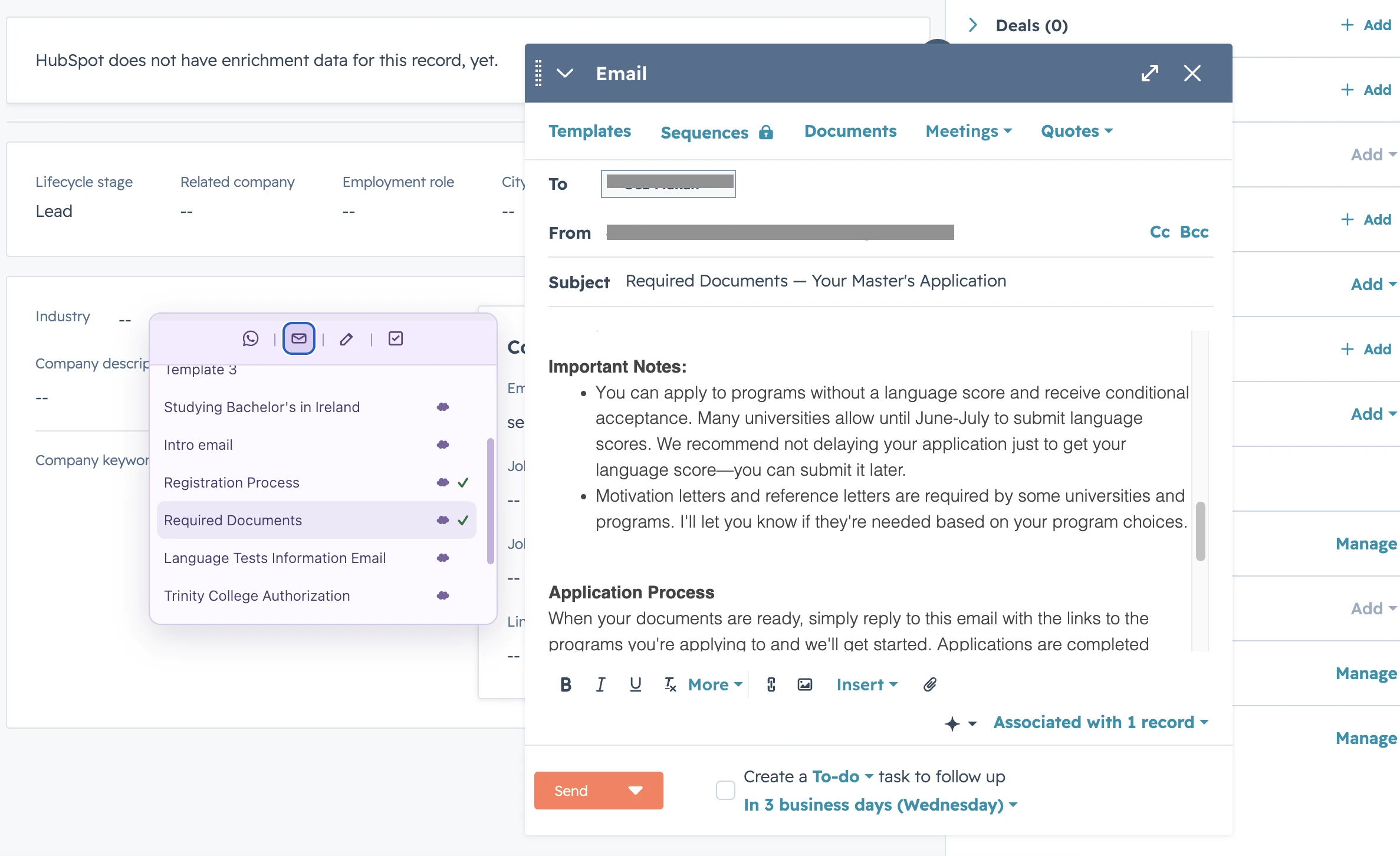Viewport: 1400px width, 856px height.
Task: Open the Quotes dropdown
Action: point(1077,131)
